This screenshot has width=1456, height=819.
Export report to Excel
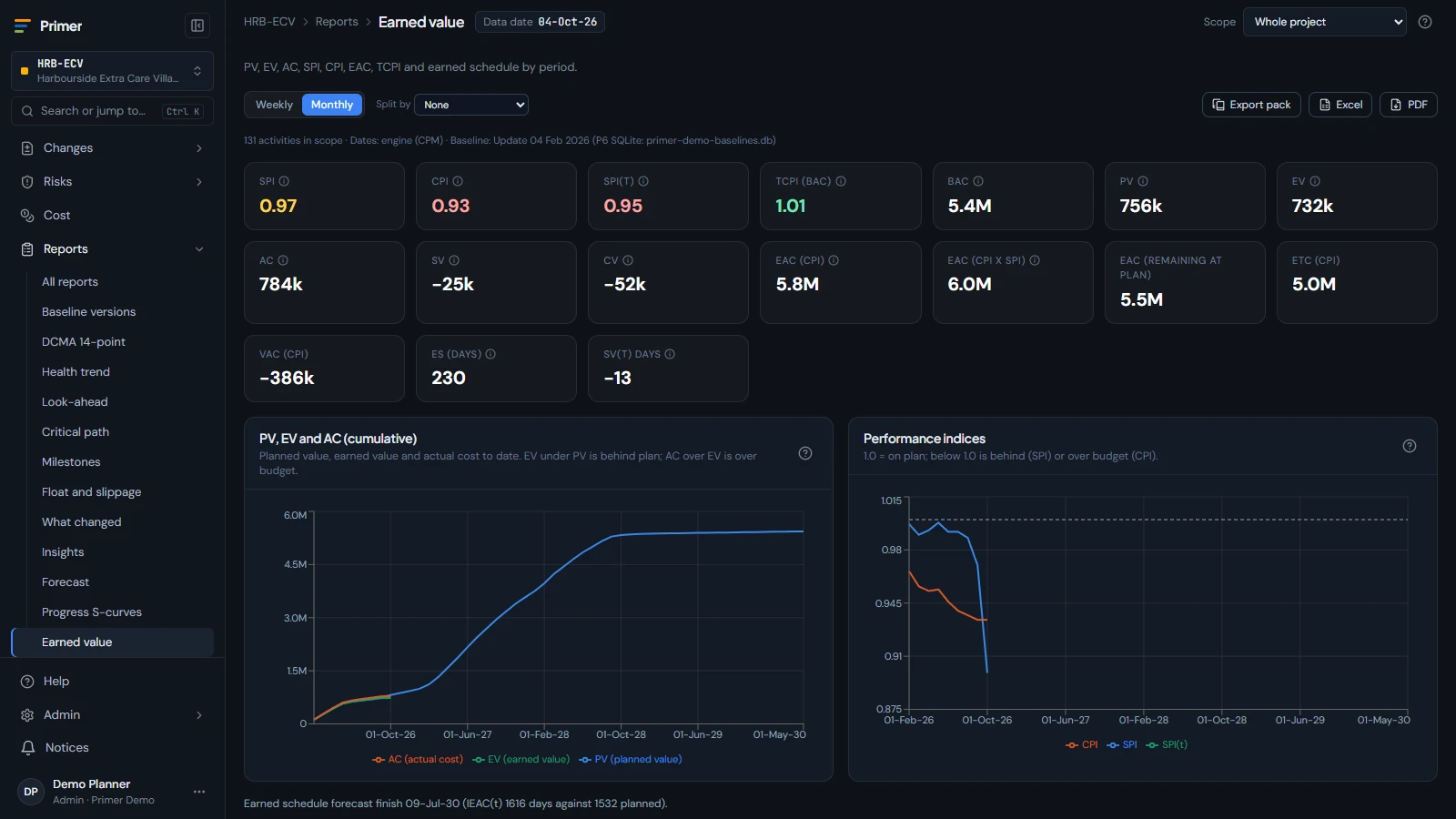[1340, 105]
